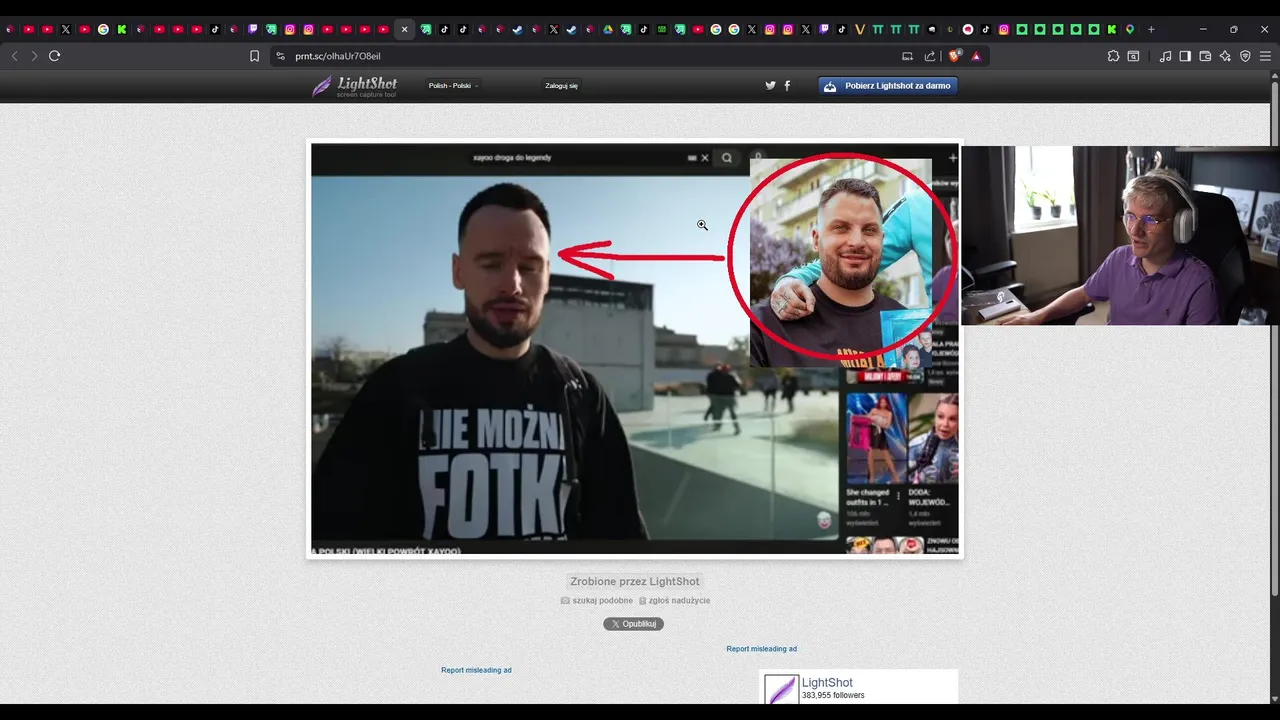This screenshot has width=1280, height=720.
Task: Reload the prnt.sc page
Action: coord(55,56)
